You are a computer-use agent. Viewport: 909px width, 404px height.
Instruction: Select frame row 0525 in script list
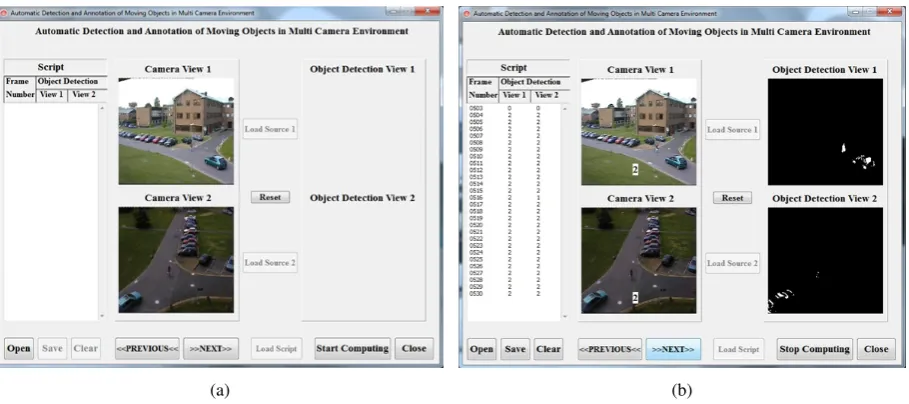(x=513, y=259)
